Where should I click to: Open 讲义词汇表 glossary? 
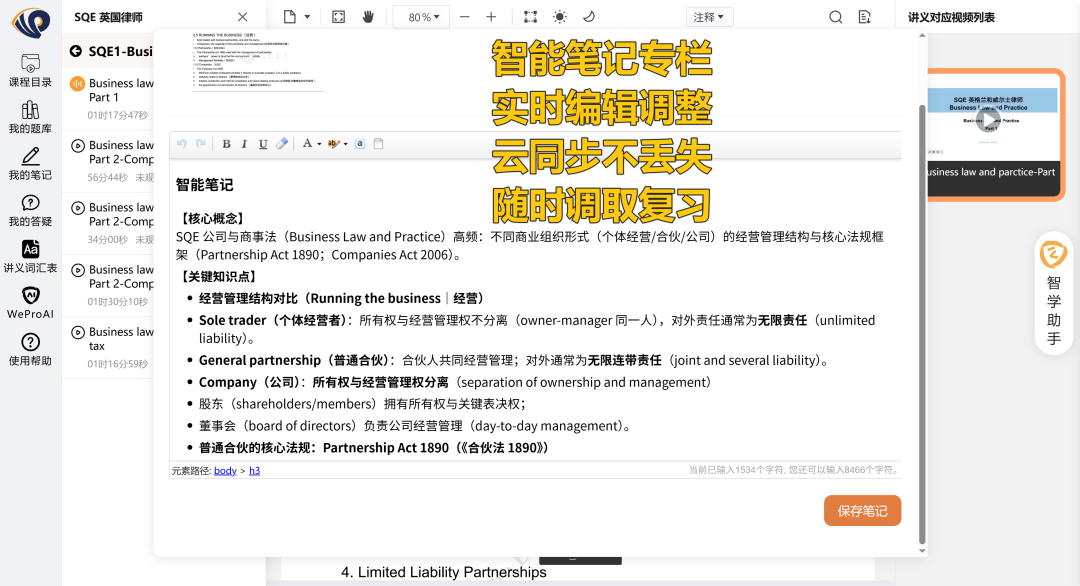[x=30, y=256]
